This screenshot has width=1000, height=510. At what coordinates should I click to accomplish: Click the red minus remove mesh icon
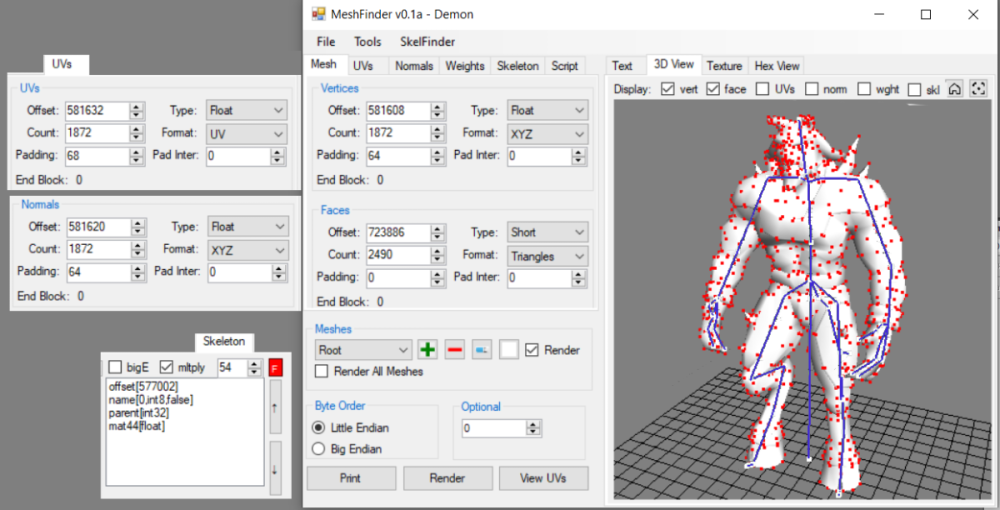[455, 350]
